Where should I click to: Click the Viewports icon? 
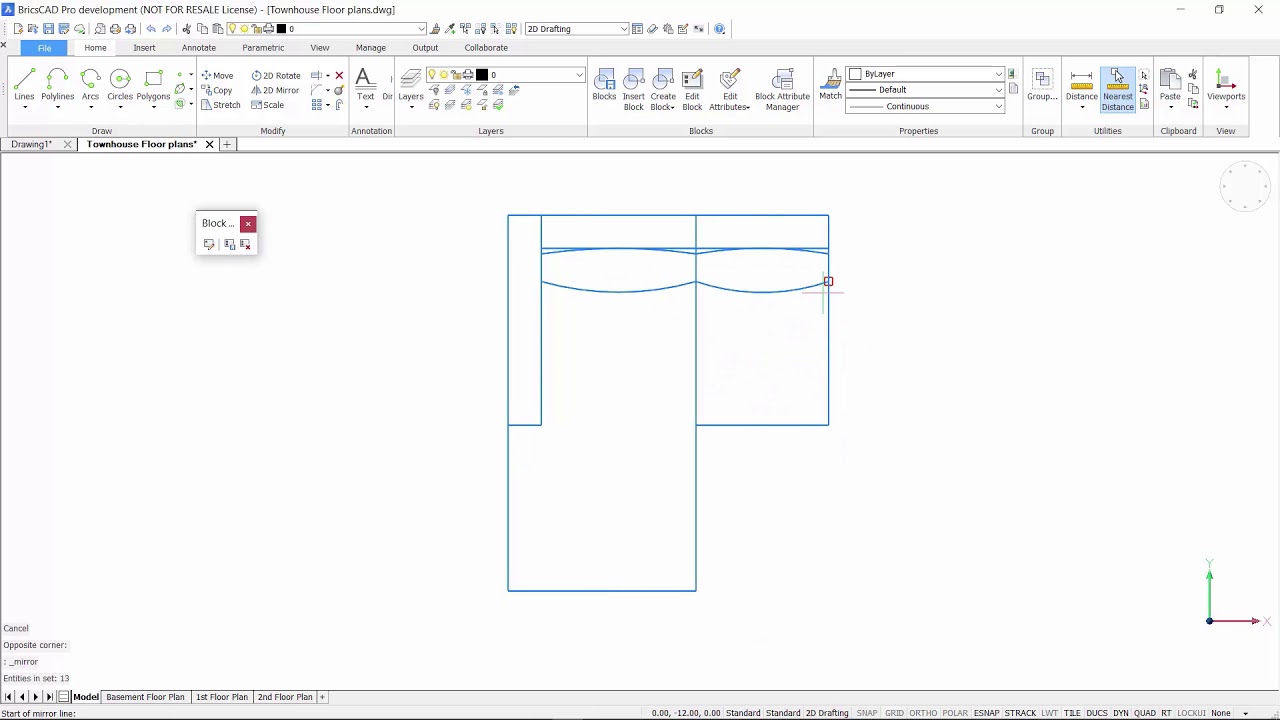pyautogui.click(x=1226, y=84)
